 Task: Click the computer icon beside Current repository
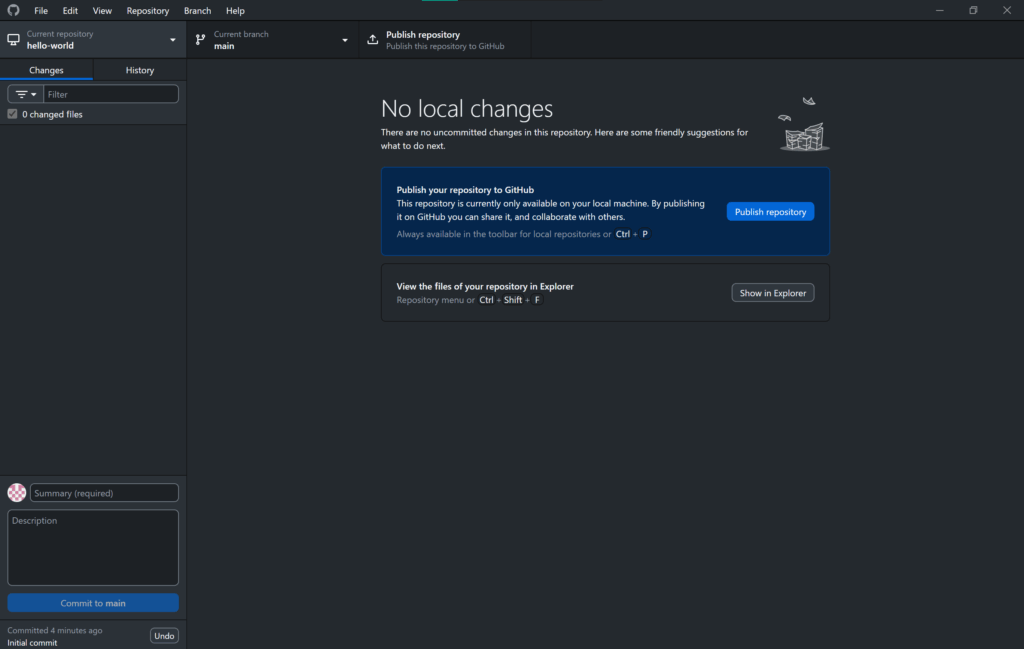point(13,40)
